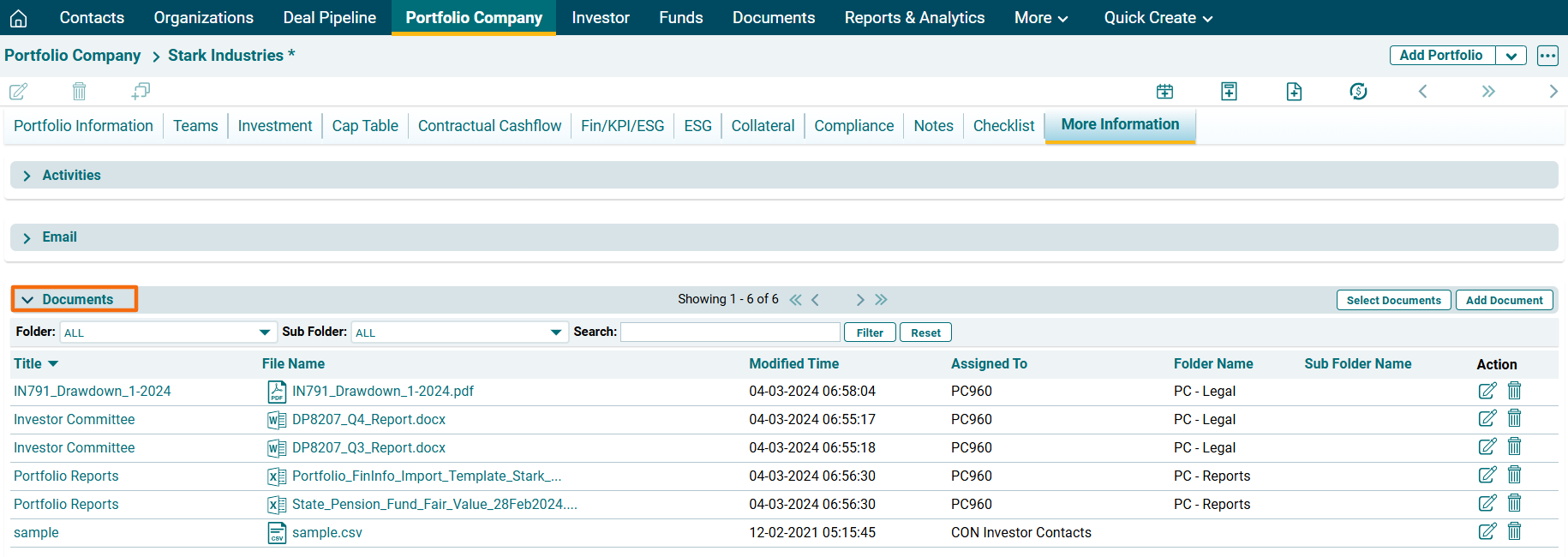Viewport: 1568px width, 557px height.
Task: Open the Add Portfolio dropdown arrow
Action: pos(1511,56)
